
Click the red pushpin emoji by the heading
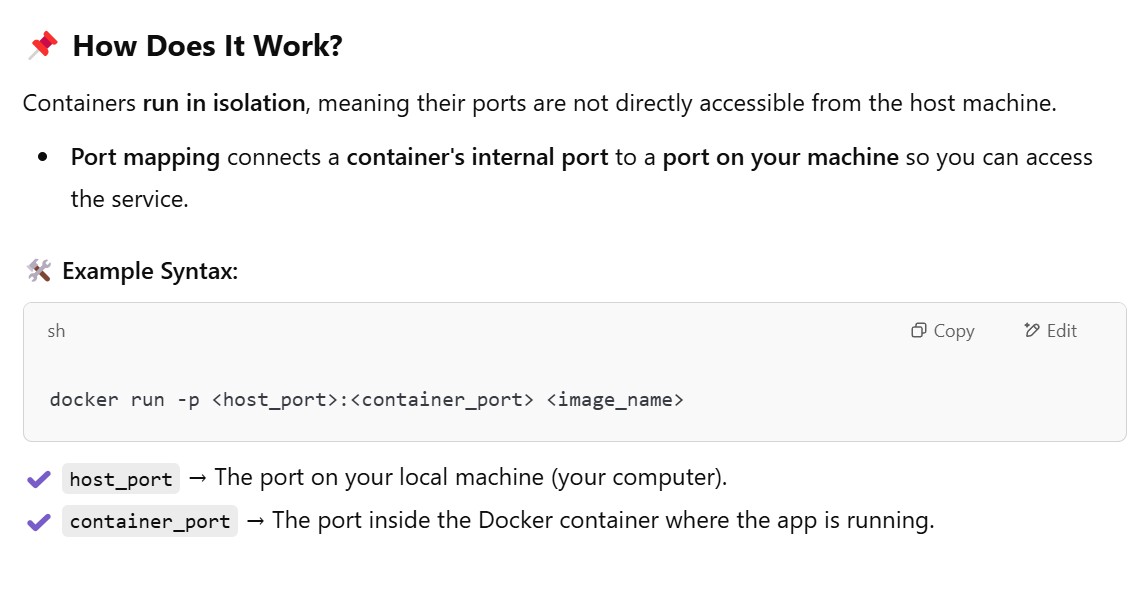(42, 46)
